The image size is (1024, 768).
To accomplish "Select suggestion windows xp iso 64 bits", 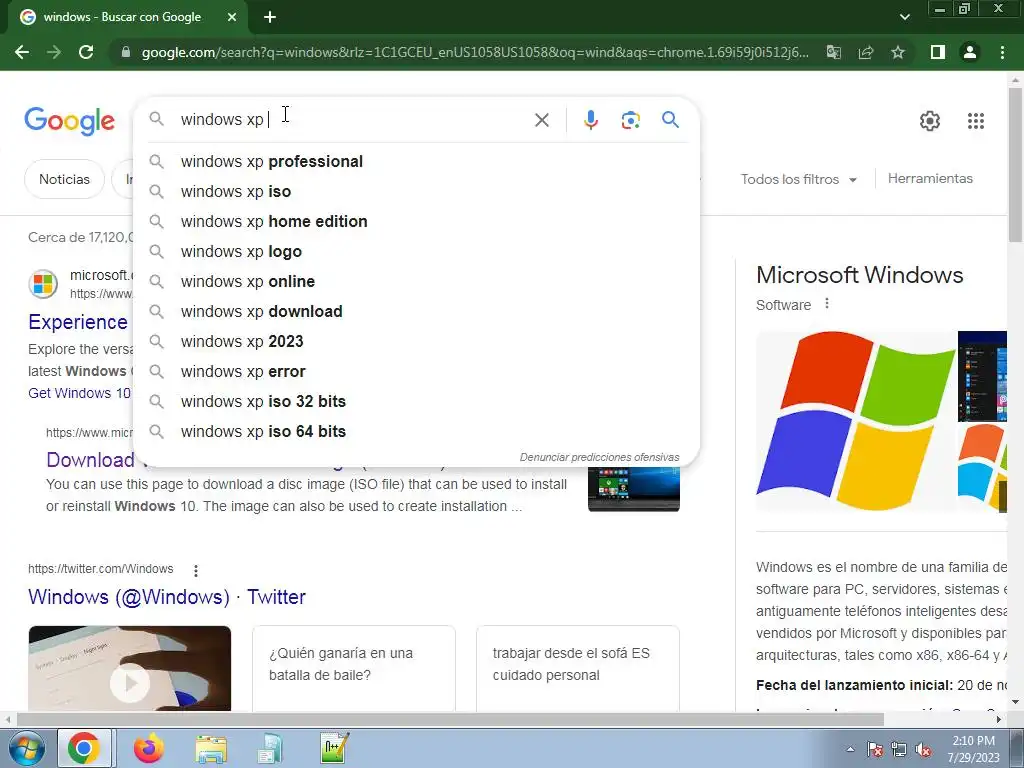I will coord(416,432).
